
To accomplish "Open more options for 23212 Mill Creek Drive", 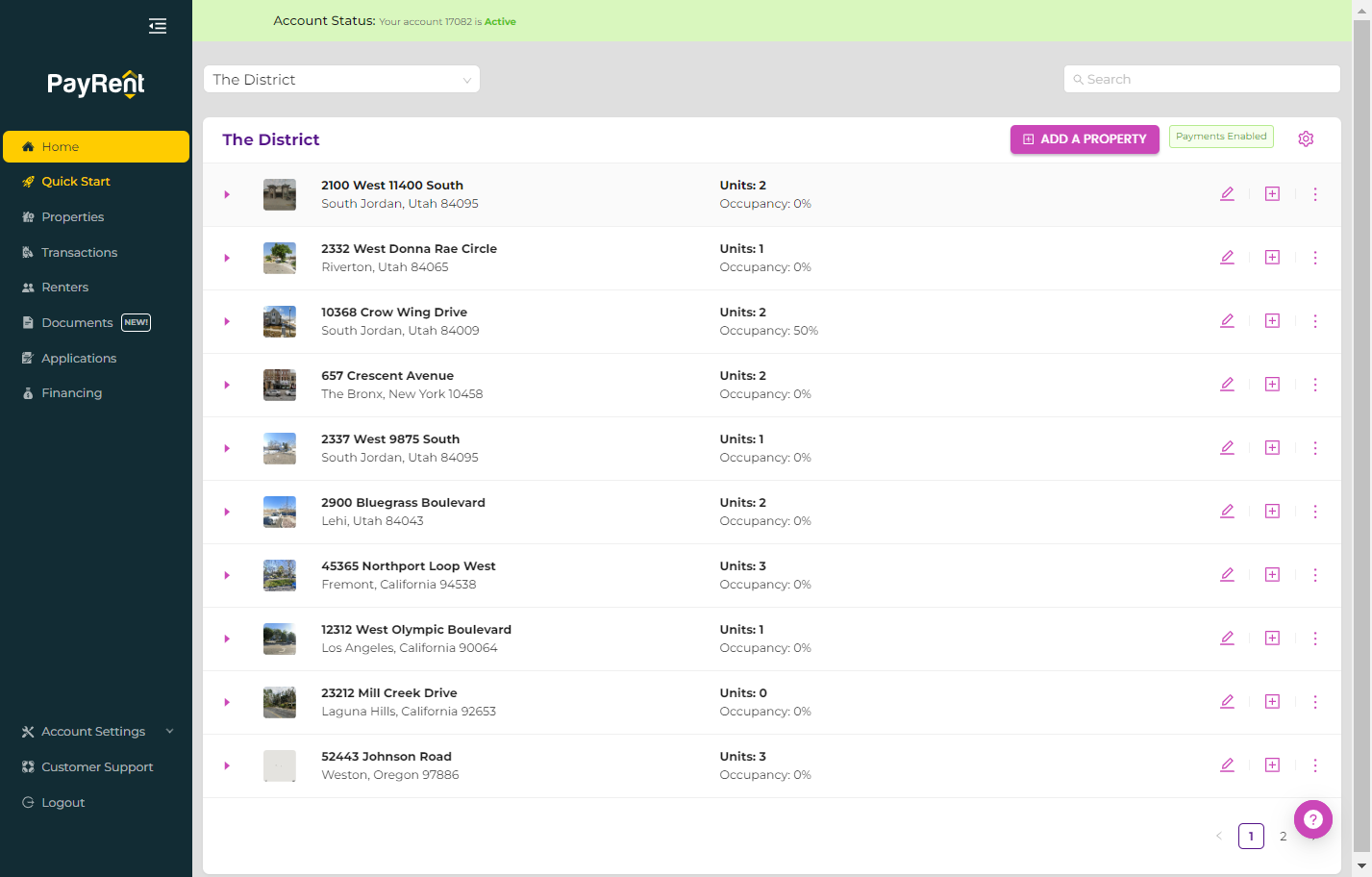I will [1315, 702].
